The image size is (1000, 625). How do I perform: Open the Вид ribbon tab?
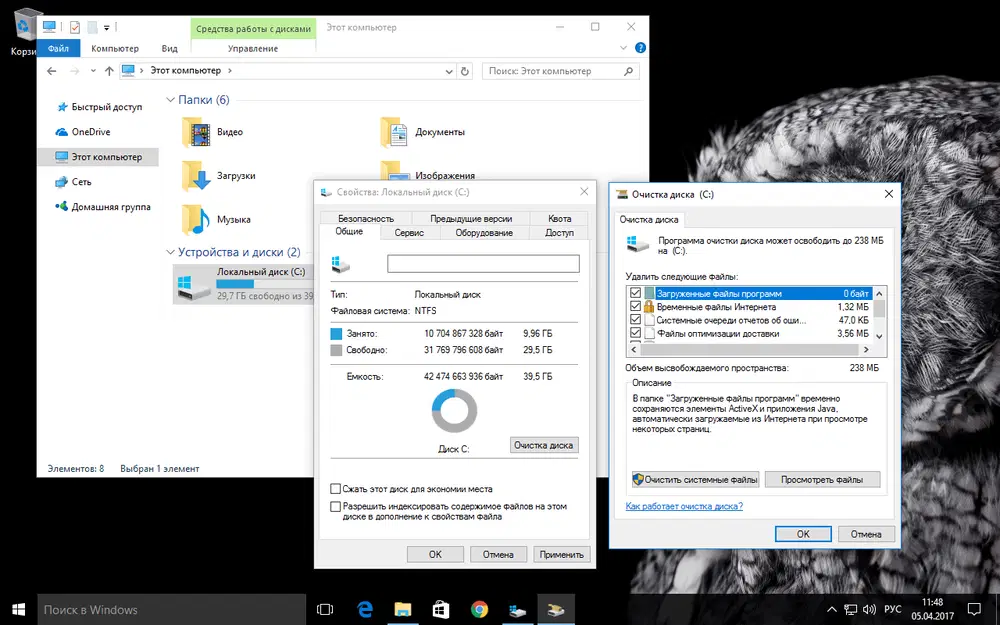point(170,48)
